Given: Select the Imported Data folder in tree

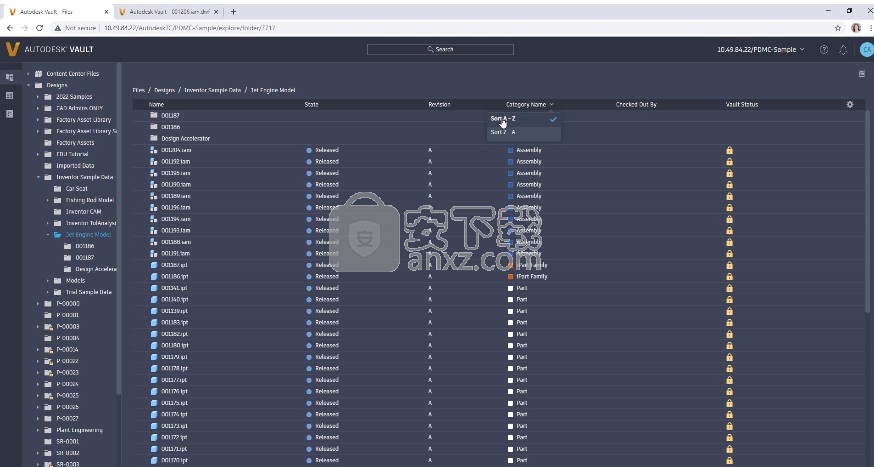Looking at the screenshot, I should 75,166.
